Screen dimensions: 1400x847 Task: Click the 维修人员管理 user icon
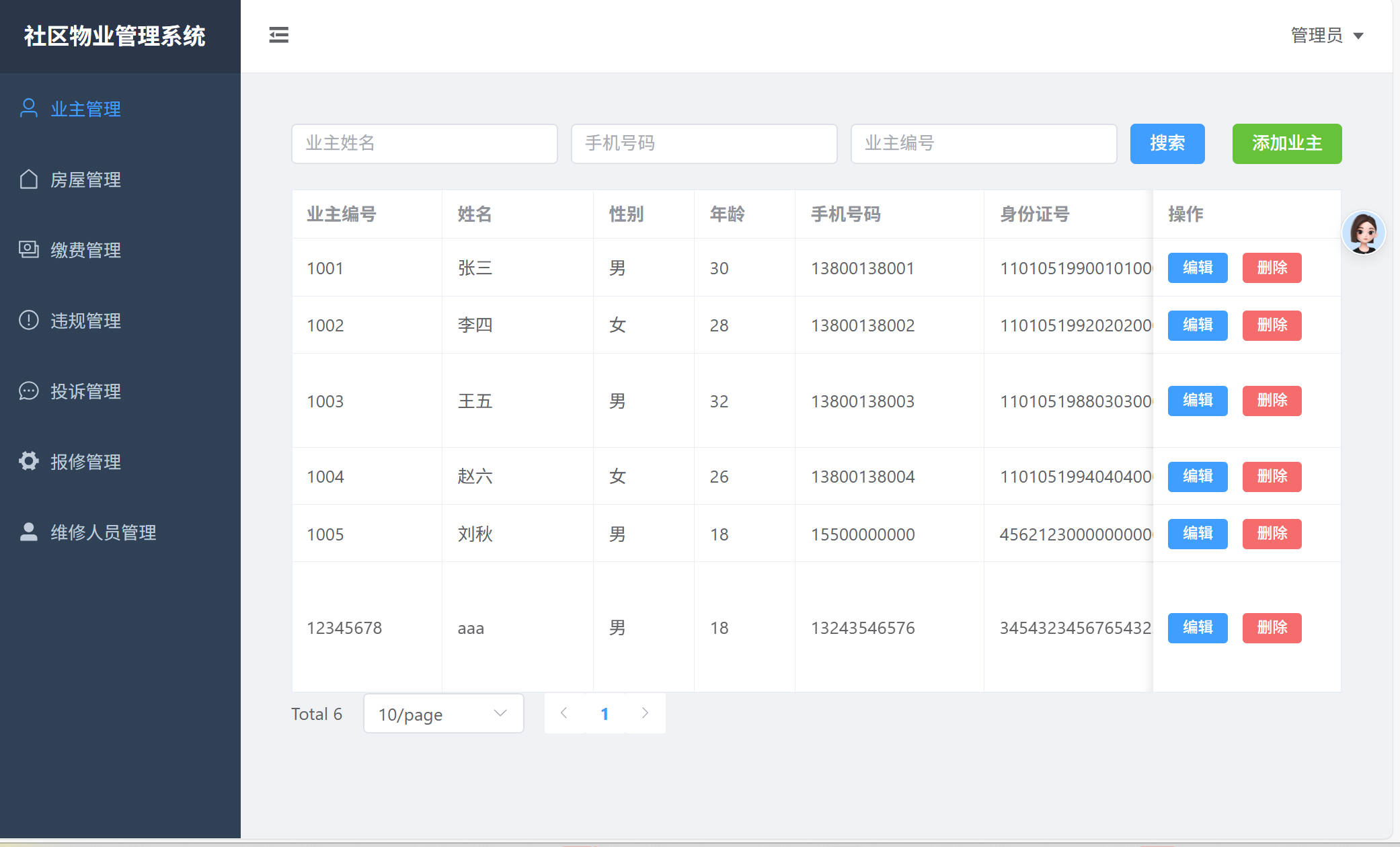[28, 532]
